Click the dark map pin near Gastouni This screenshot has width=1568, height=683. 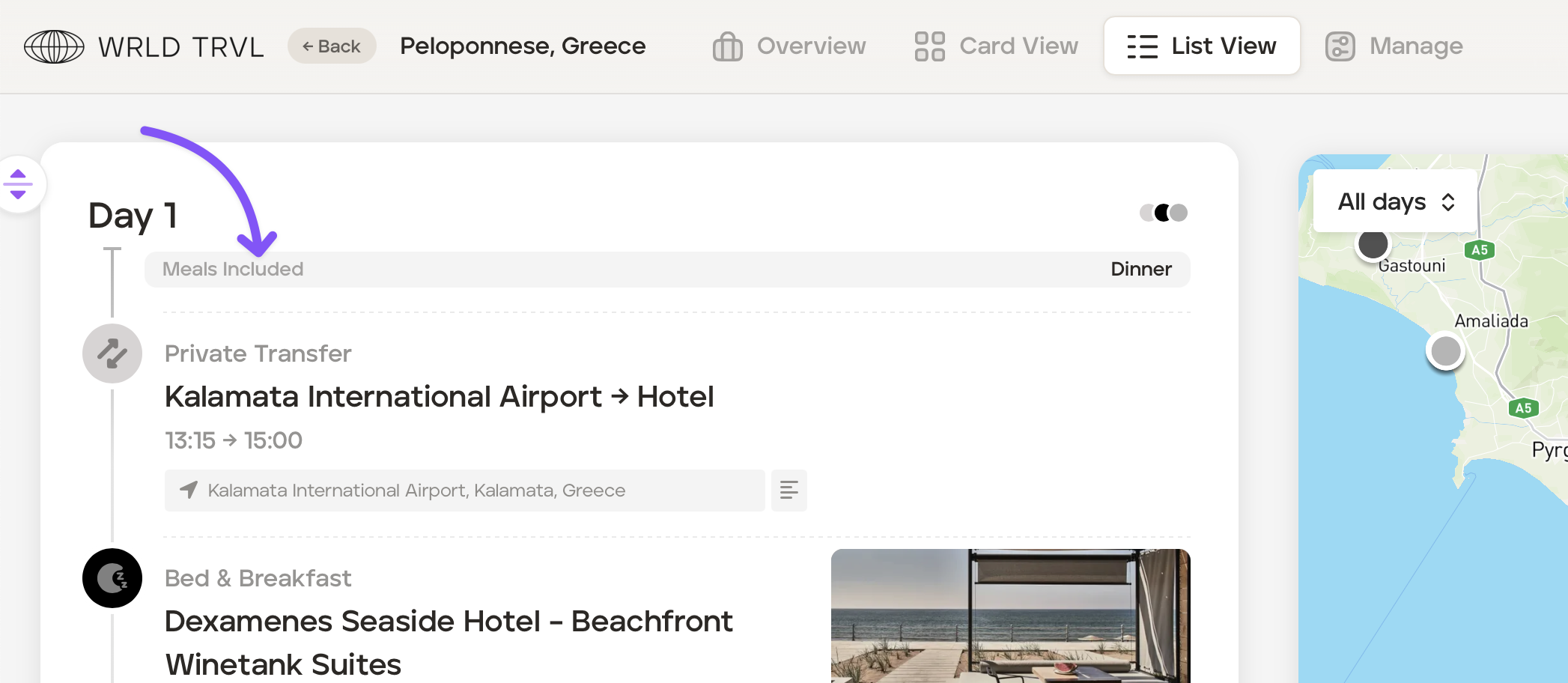pyautogui.click(x=1373, y=244)
